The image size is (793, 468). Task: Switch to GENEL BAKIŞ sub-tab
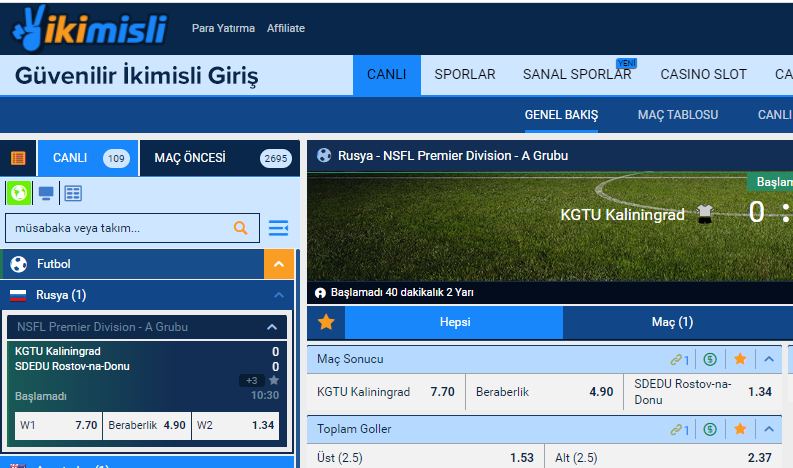[x=561, y=115]
